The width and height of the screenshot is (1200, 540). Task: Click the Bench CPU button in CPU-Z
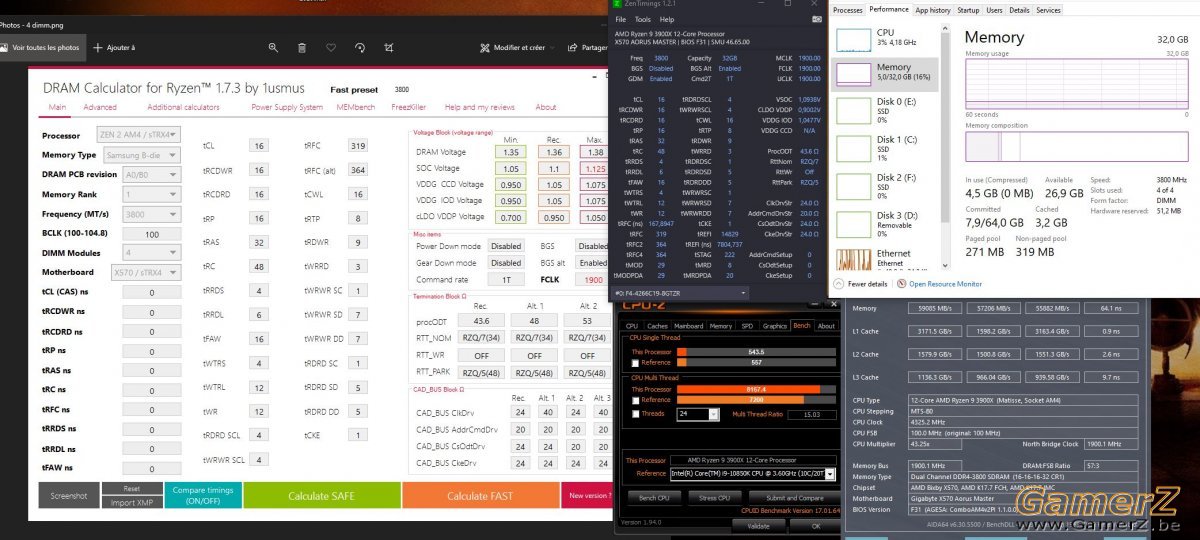click(655, 497)
